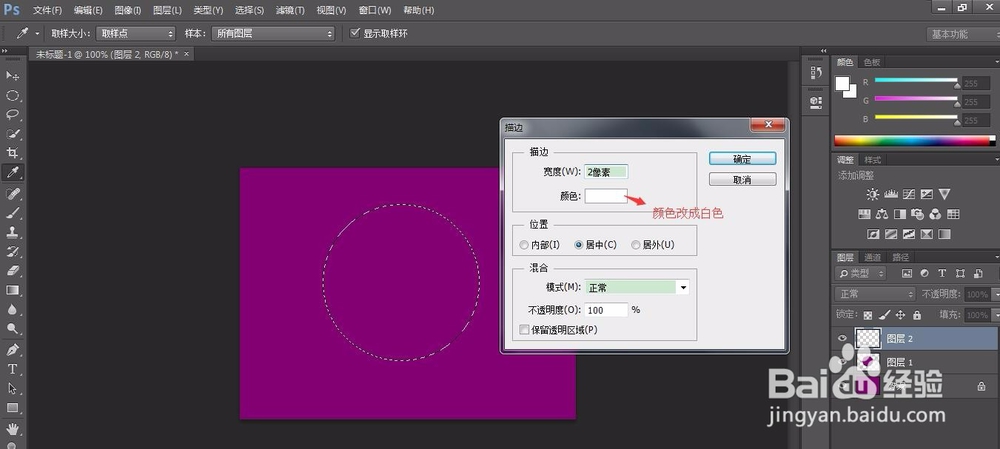Select the Path Selection tool
Viewport: 1000px width, 449px height.
[x=12, y=388]
